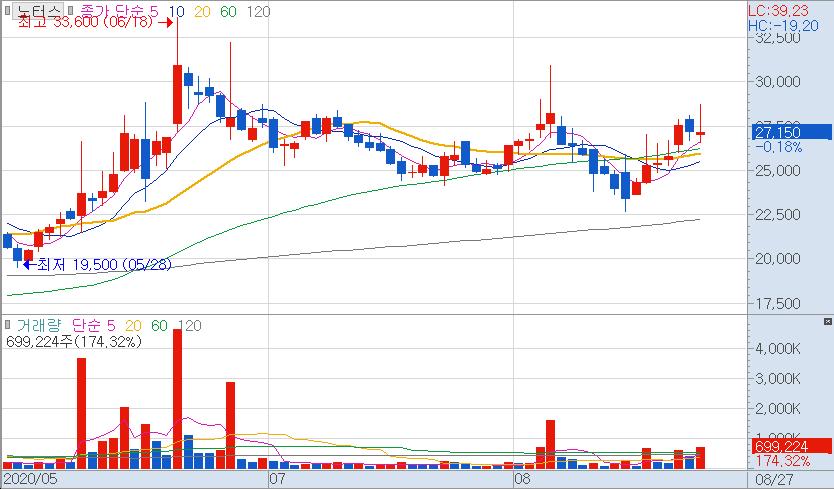834x489 pixels.
Task: Click the 25,000 price axis label
Action: pyautogui.click(x=778, y=170)
